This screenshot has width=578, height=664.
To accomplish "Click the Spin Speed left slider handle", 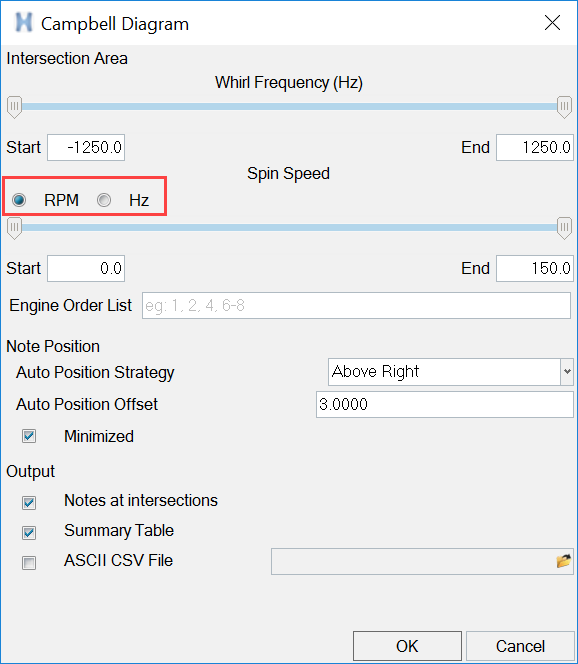I will [x=14, y=228].
